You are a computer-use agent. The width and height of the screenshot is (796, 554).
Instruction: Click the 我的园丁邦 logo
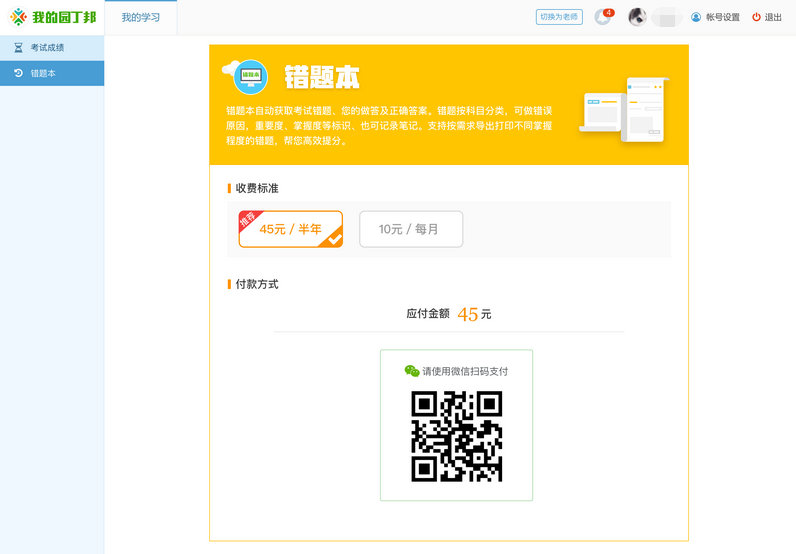(53, 17)
